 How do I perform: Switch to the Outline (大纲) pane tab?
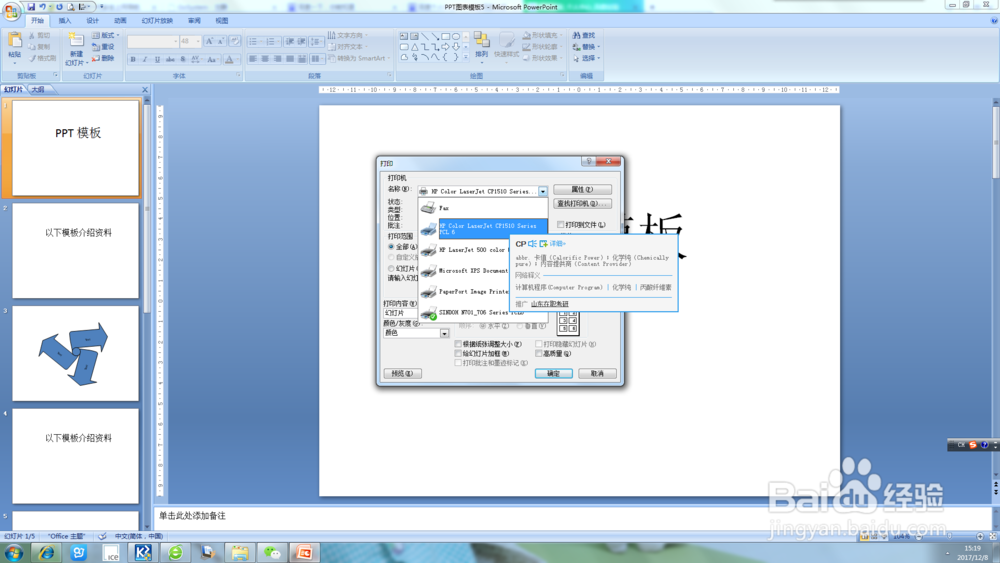(x=38, y=90)
